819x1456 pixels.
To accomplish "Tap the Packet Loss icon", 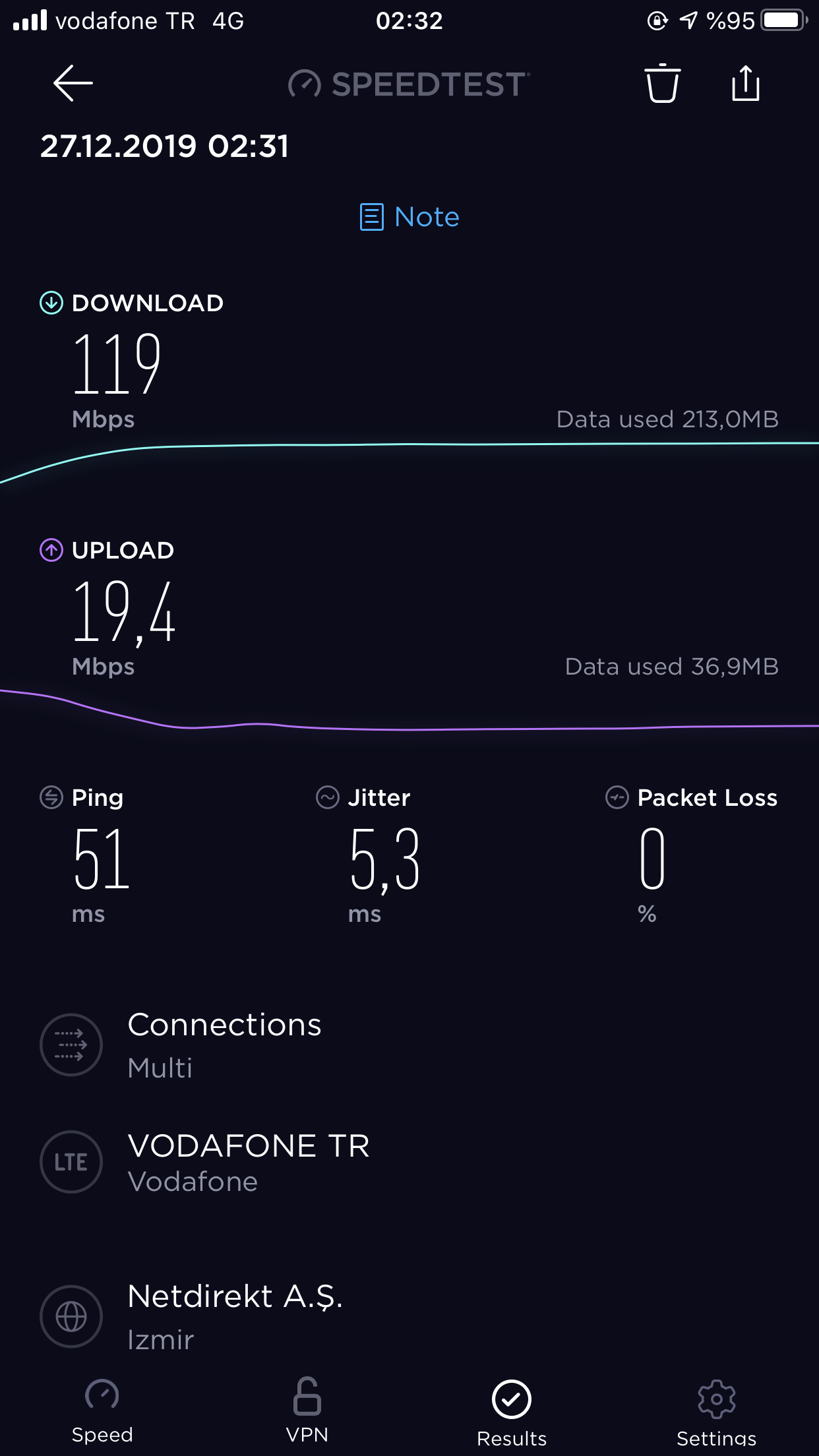I will 617,797.
